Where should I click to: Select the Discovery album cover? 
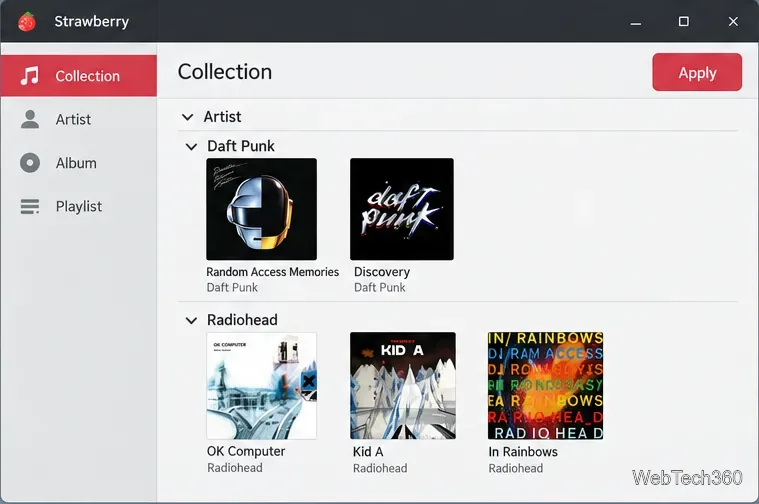(x=402, y=209)
